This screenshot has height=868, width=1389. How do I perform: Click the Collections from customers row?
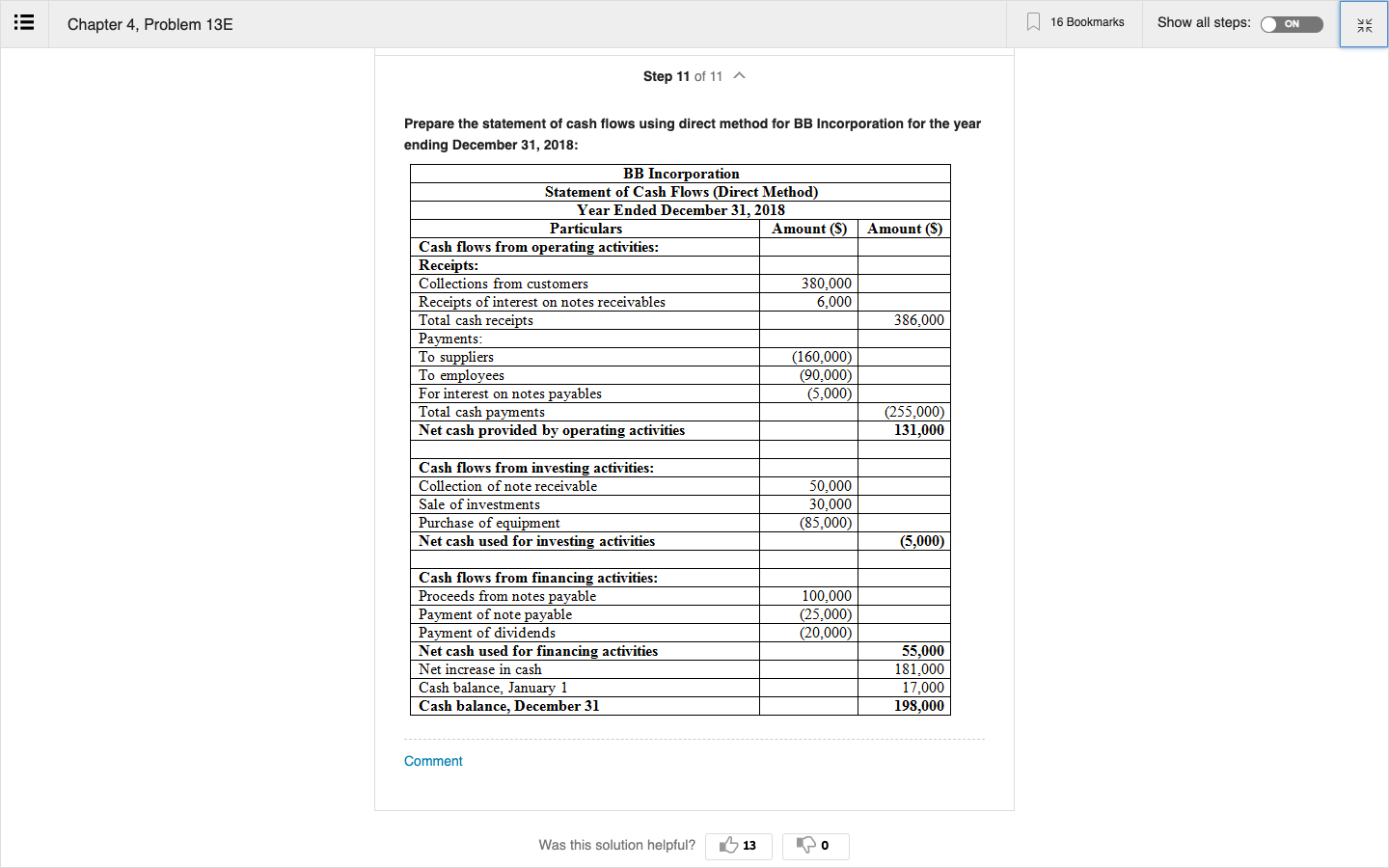(x=680, y=284)
